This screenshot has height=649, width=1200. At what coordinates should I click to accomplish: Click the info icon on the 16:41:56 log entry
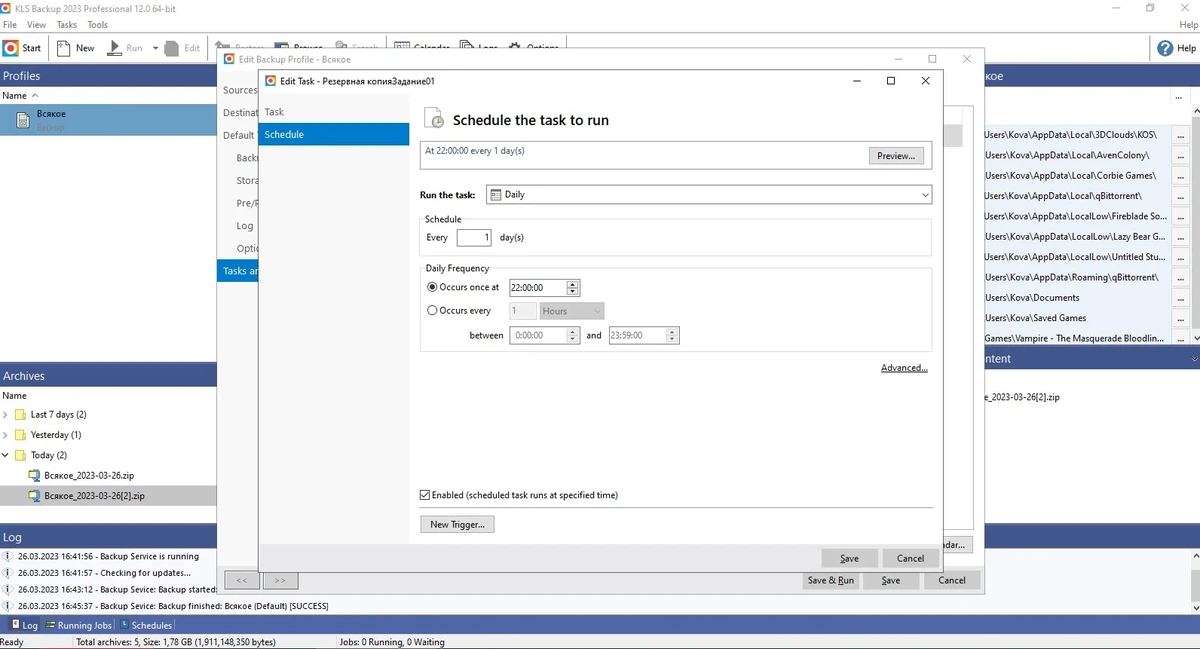pos(7,556)
